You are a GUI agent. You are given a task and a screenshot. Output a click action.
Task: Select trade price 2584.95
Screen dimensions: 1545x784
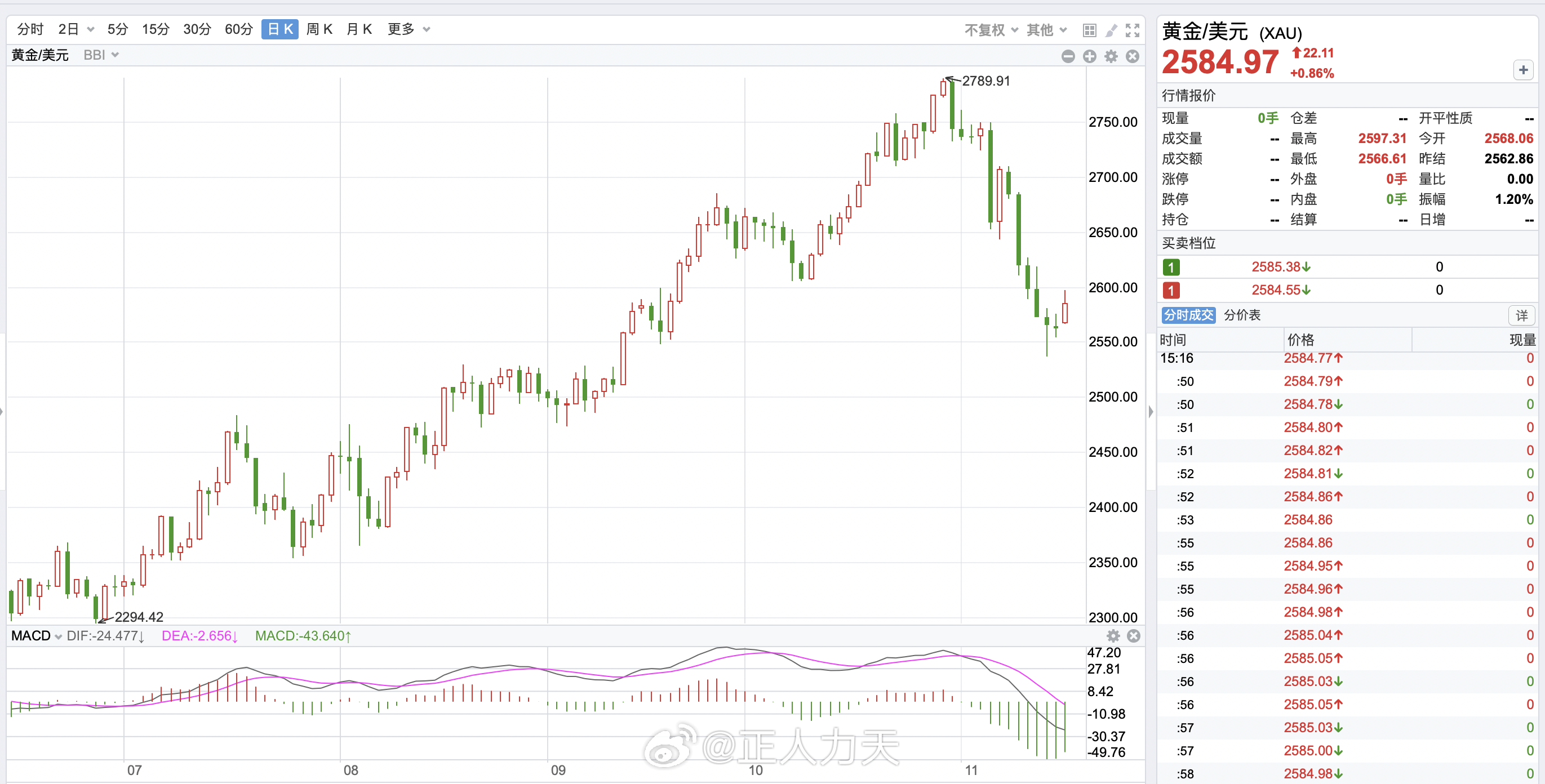pos(1313,567)
